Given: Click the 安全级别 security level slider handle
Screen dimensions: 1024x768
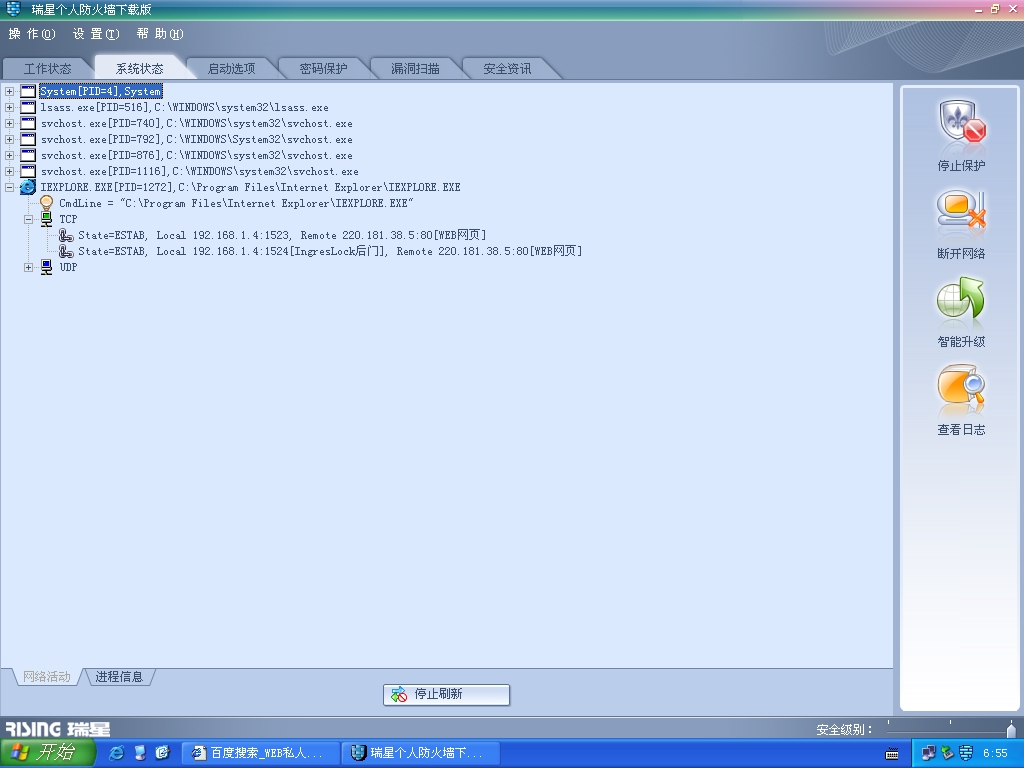Looking at the screenshot, I should pyautogui.click(x=1012, y=729).
